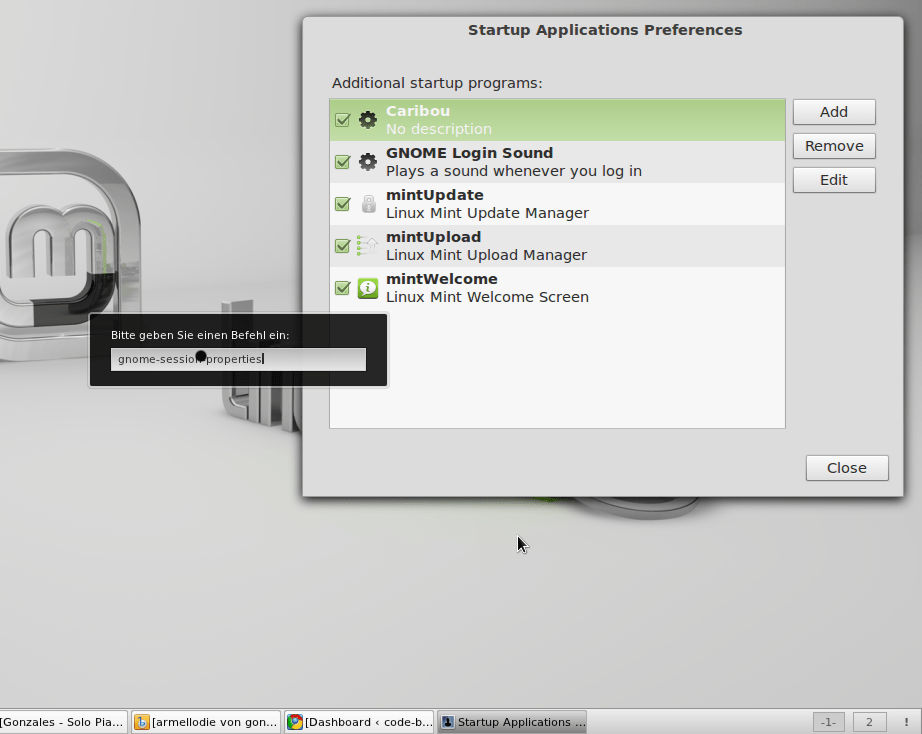Click Close on Startup Applications Preferences
This screenshot has width=922, height=734.
(846, 467)
